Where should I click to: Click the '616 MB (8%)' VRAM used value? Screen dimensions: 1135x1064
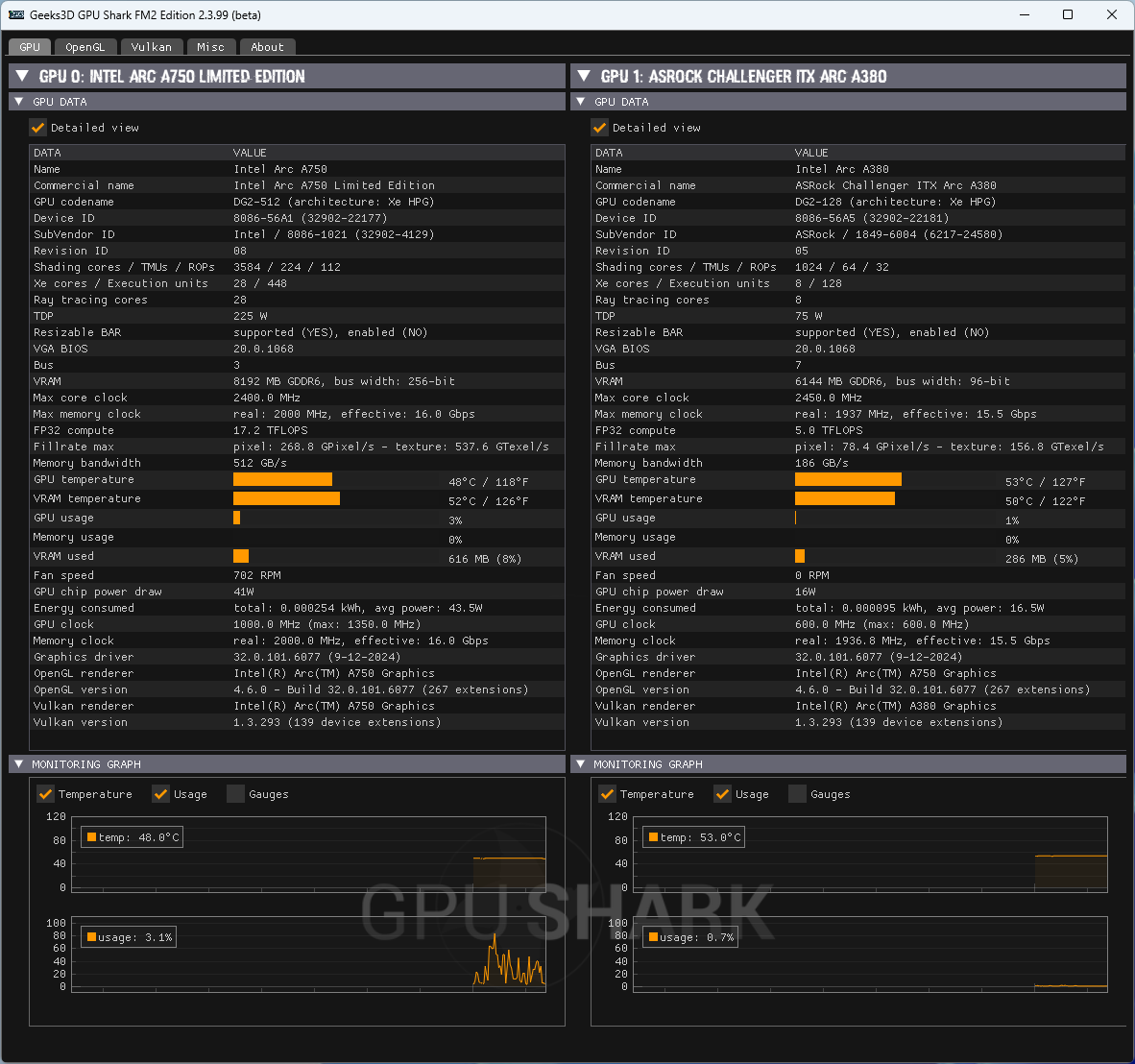[x=484, y=559]
